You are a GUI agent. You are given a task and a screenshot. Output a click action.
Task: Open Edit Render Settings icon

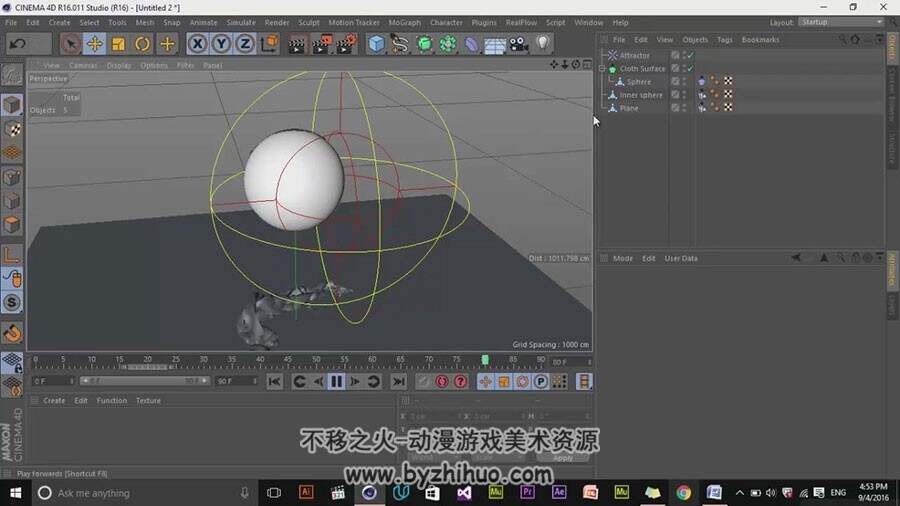[346, 44]
